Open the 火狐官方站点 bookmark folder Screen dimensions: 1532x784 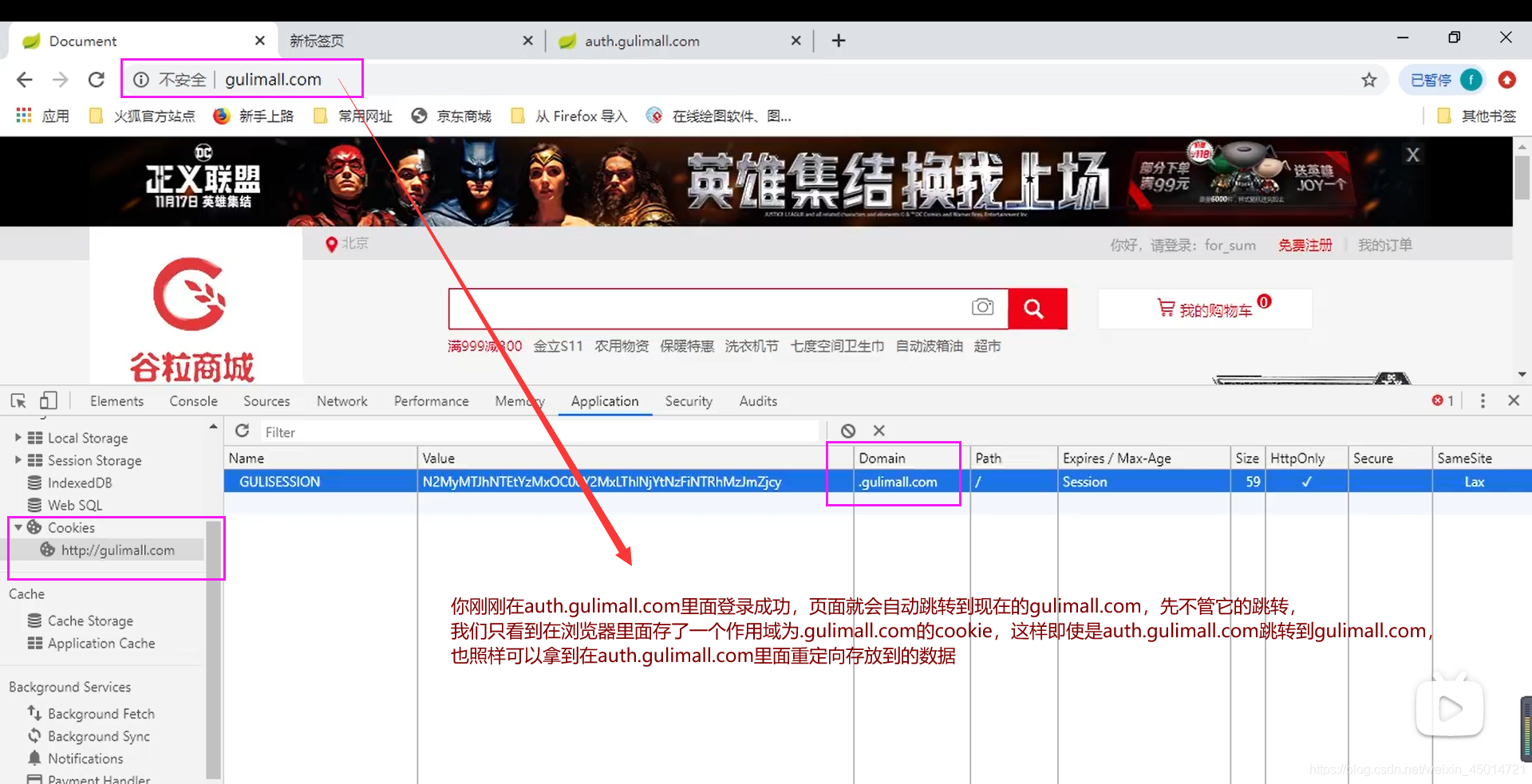[142, 116]
